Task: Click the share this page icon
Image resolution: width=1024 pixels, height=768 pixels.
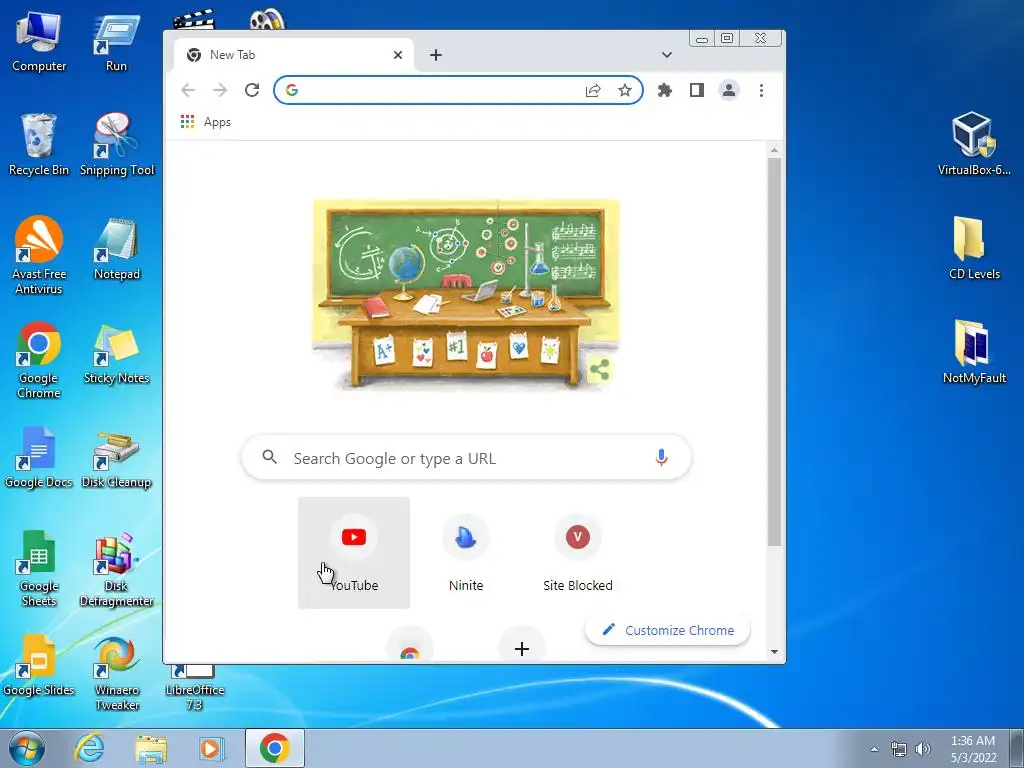Action: 593,90
